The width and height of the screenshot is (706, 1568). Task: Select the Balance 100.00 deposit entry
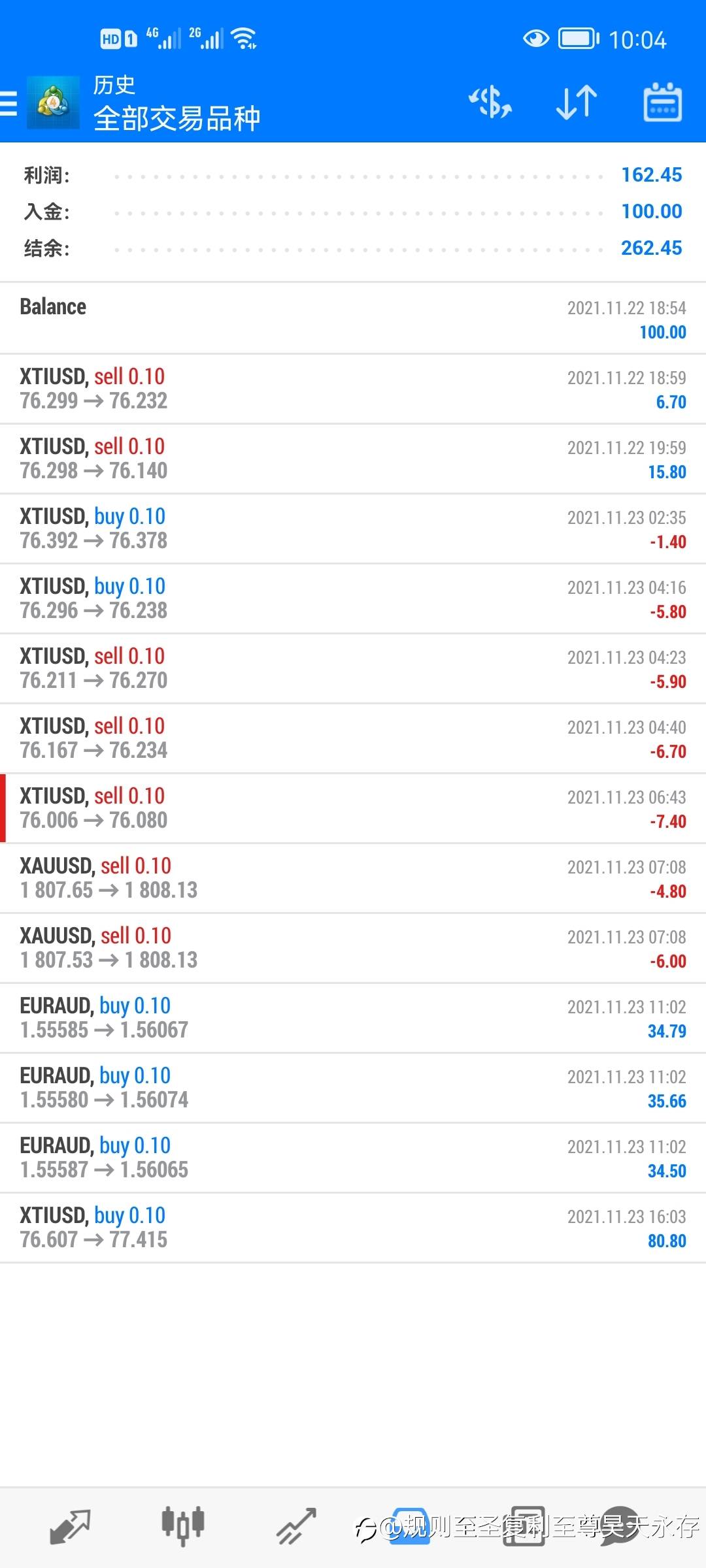pyautogui.click(x=353, y=319)
